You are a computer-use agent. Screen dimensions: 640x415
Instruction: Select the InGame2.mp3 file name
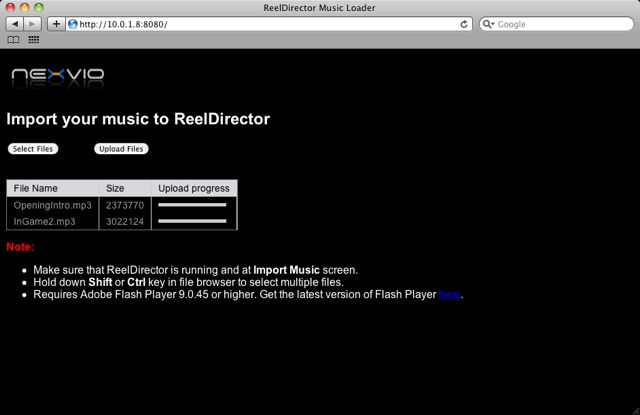pyautogui.click(x=44, y=222)
